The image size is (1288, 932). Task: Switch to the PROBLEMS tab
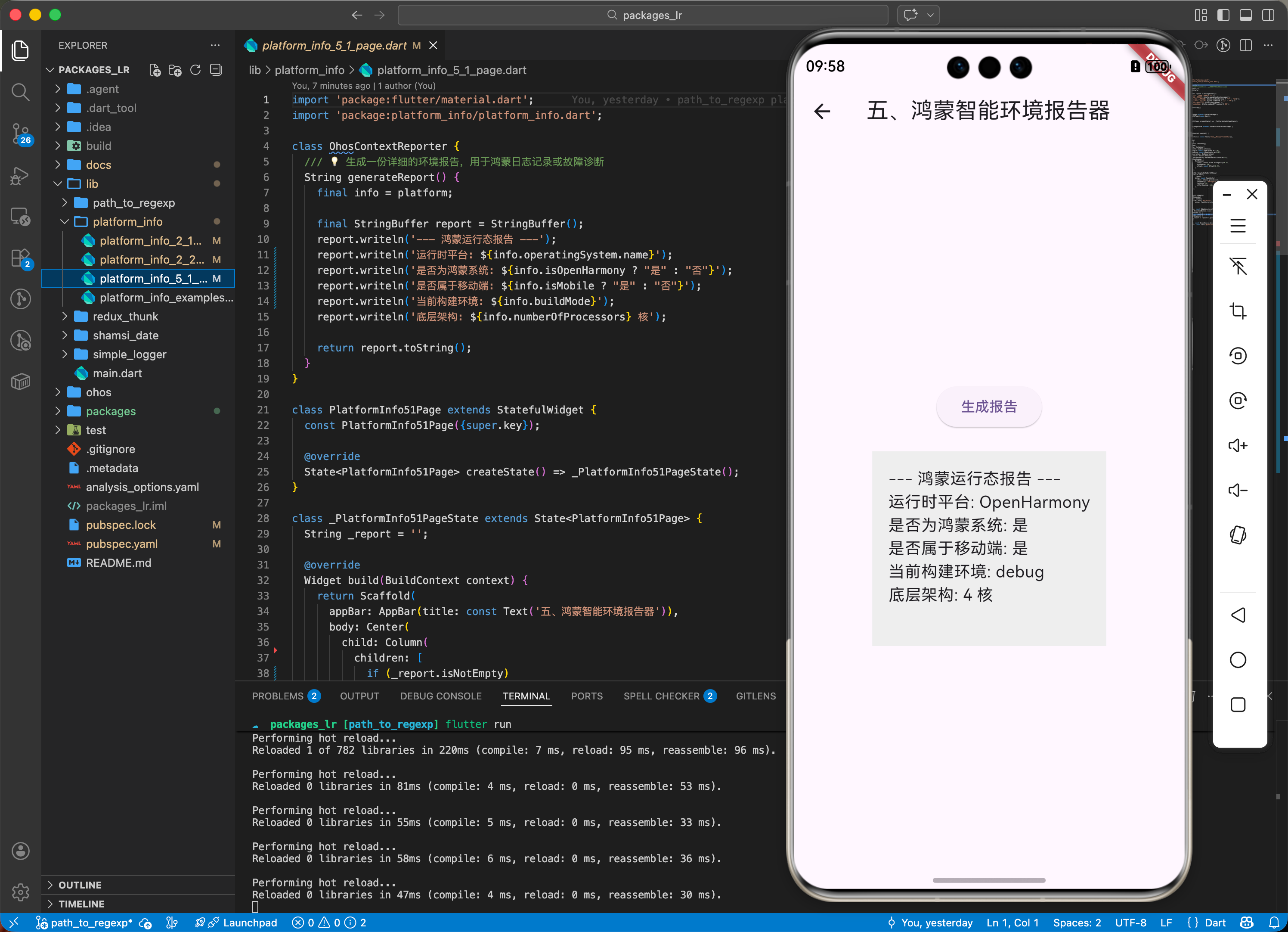278,696
